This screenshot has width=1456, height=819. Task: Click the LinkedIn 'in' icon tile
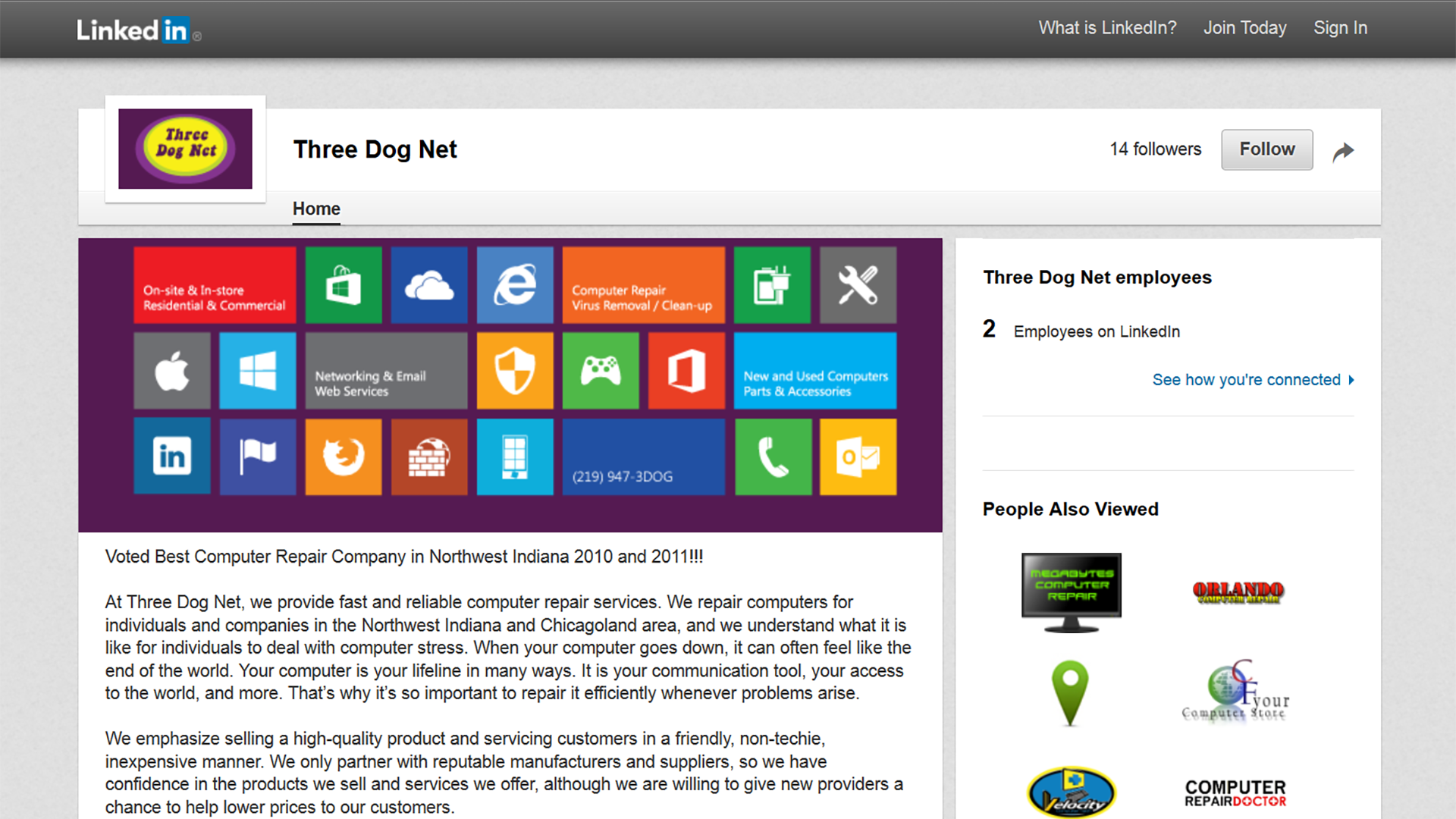tap(172, 457)
